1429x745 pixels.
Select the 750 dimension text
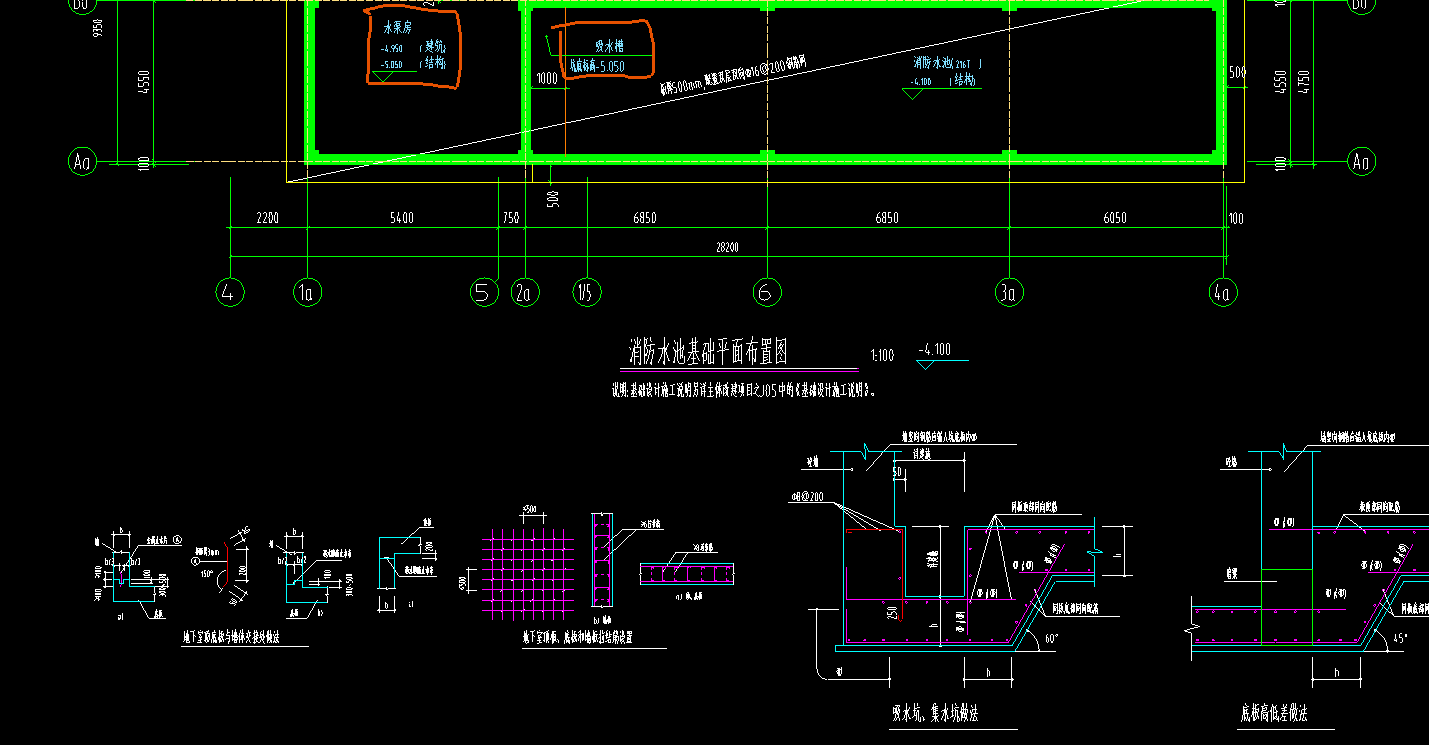coord(511,218)
